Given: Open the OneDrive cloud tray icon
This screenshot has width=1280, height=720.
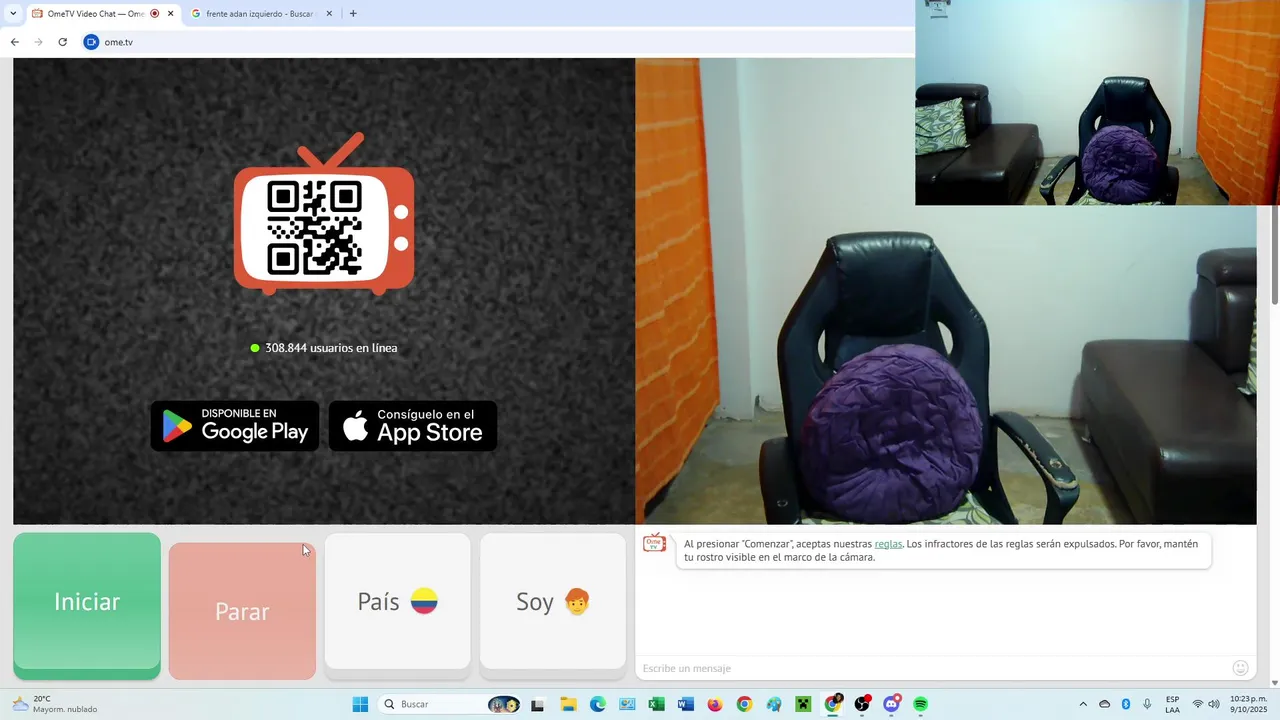Looking at the screenshot, I should click(x=1104, y=704).
